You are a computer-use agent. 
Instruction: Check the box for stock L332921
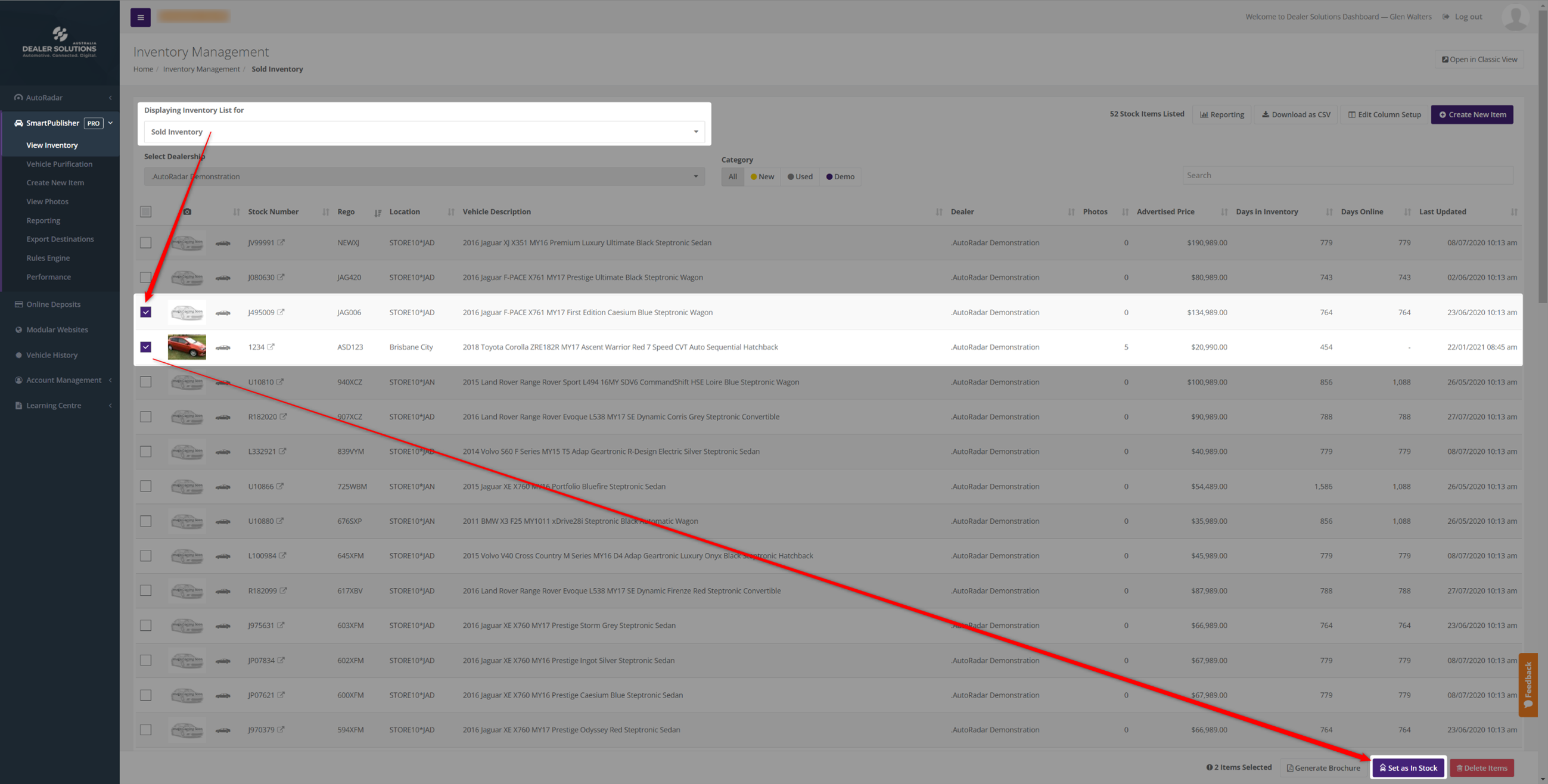pyautogui.click(x=145, y=451)
